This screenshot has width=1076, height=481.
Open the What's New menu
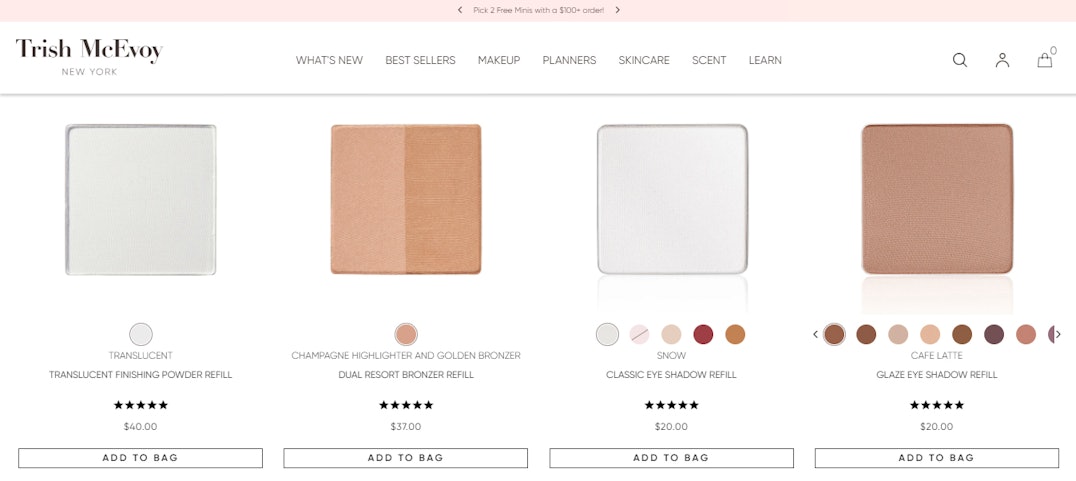[x=329, y=60]
